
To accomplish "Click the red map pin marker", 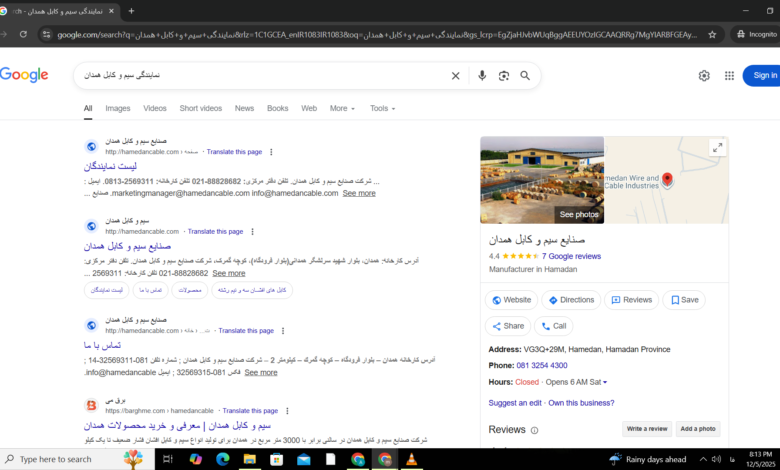I will (667, 180).
